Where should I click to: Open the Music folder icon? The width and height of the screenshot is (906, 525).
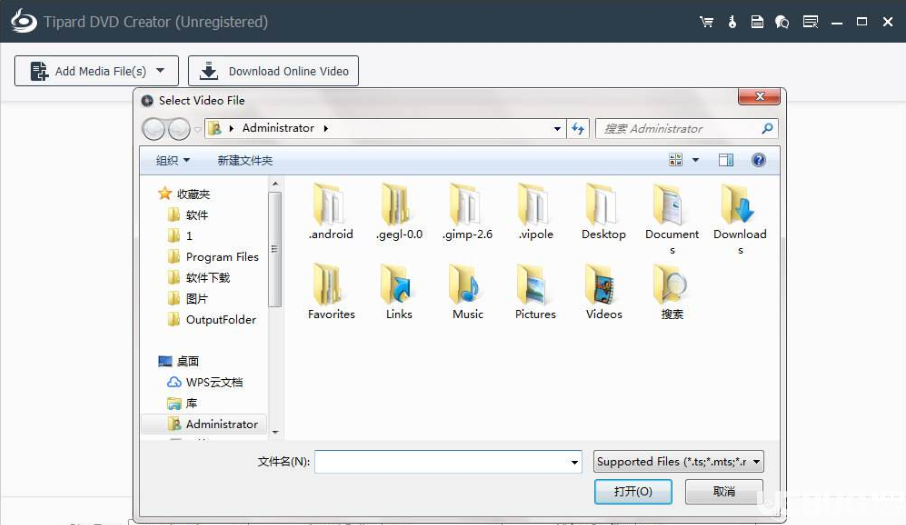pyautogui.click(x=466, y=285)
